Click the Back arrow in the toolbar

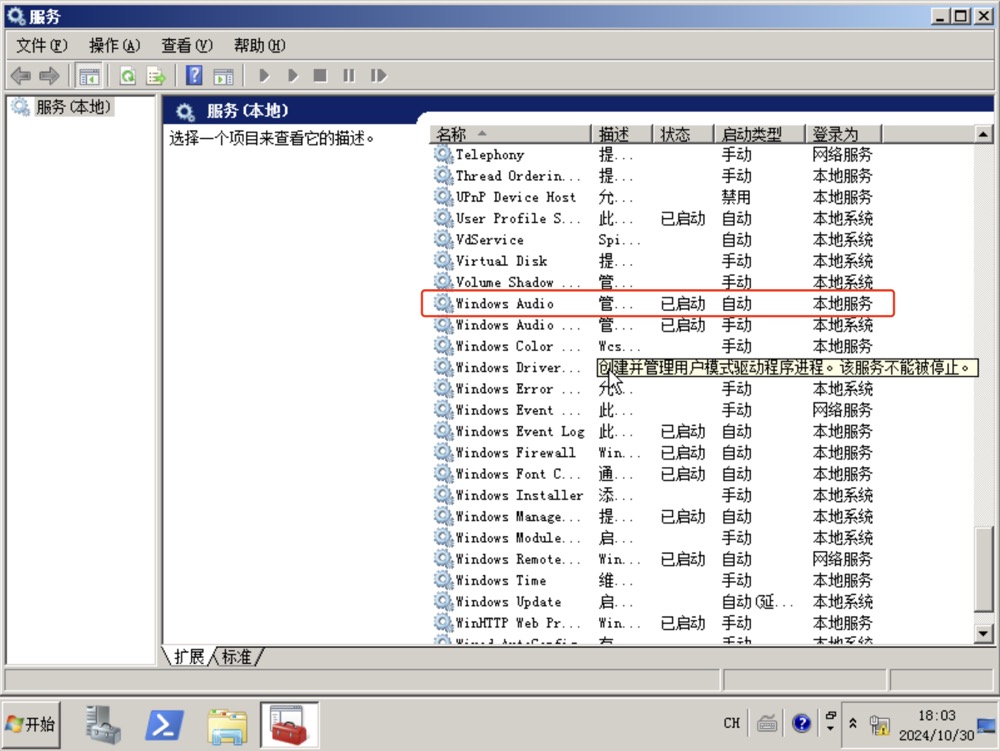click(20, 76)
